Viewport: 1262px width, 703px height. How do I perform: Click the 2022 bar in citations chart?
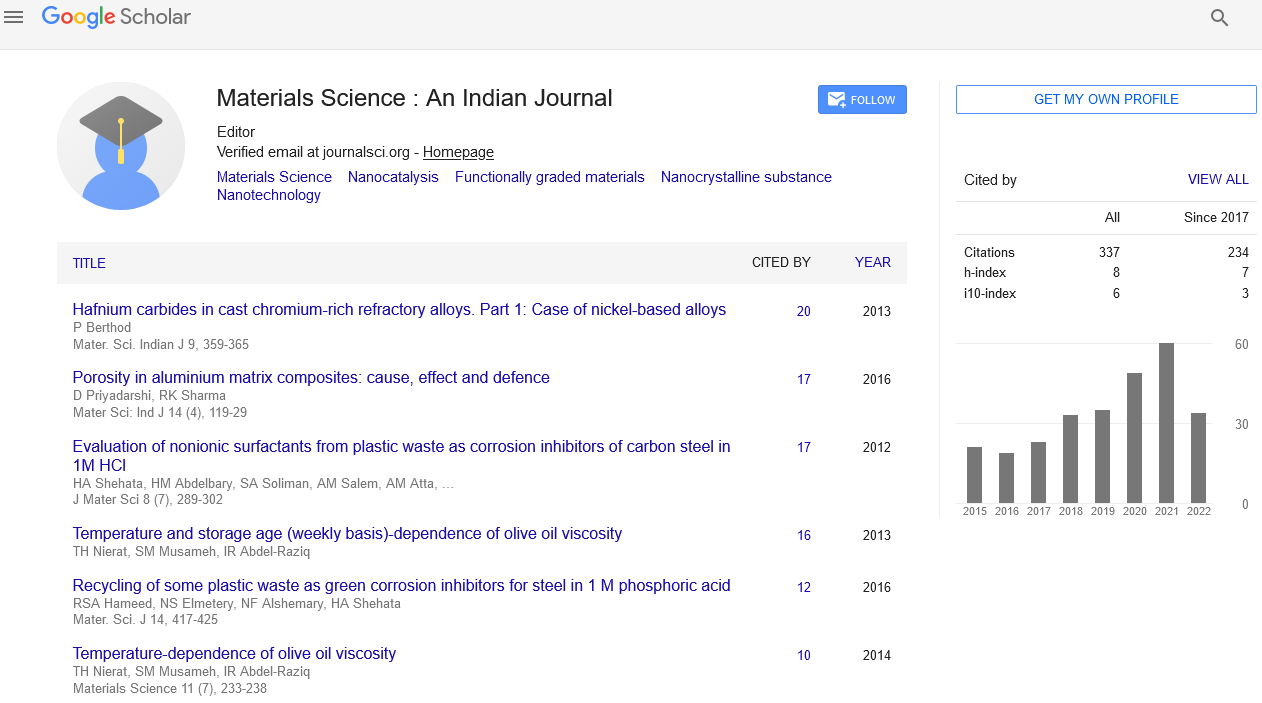click(1198, 458)
